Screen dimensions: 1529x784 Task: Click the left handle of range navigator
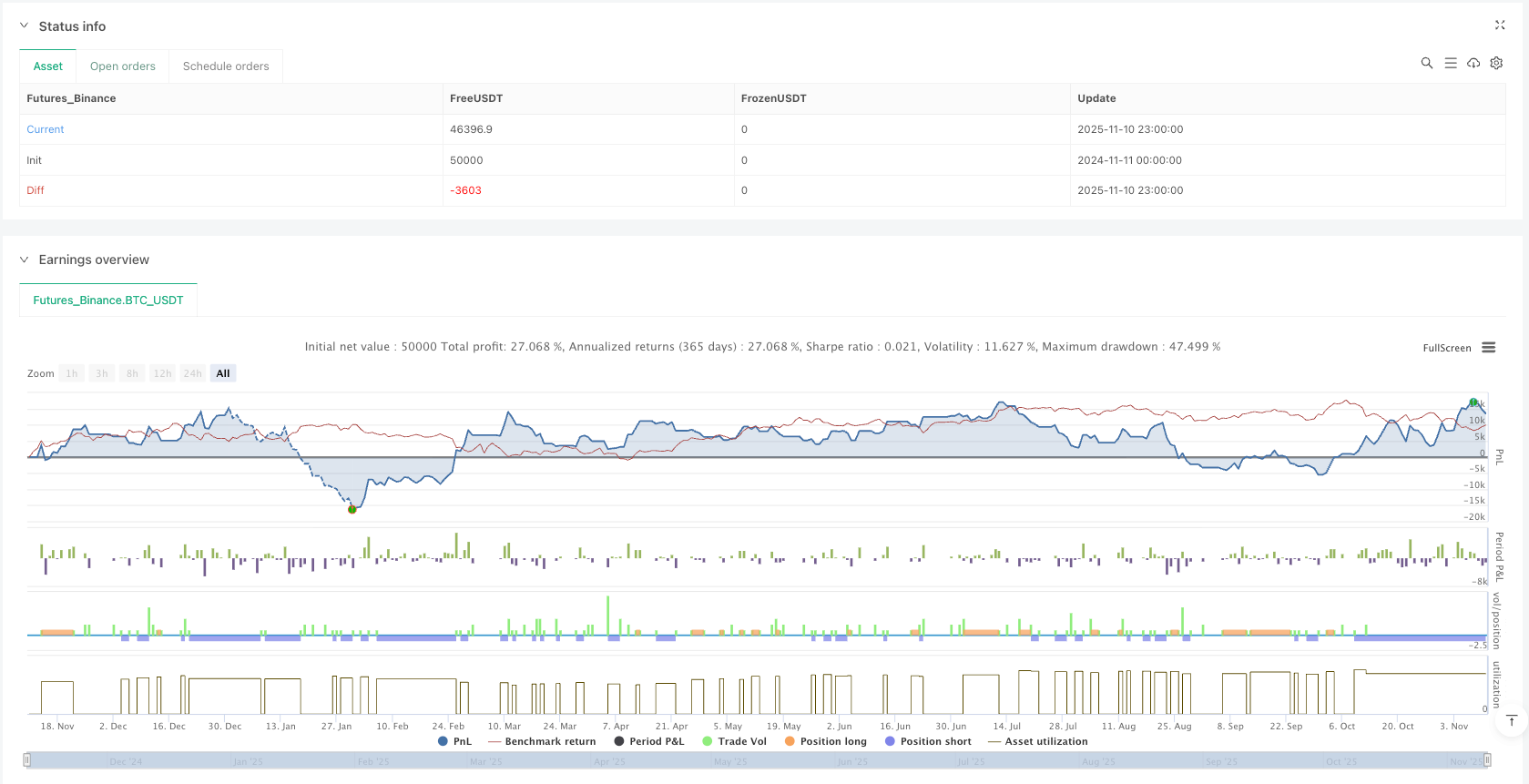point(27,759)
